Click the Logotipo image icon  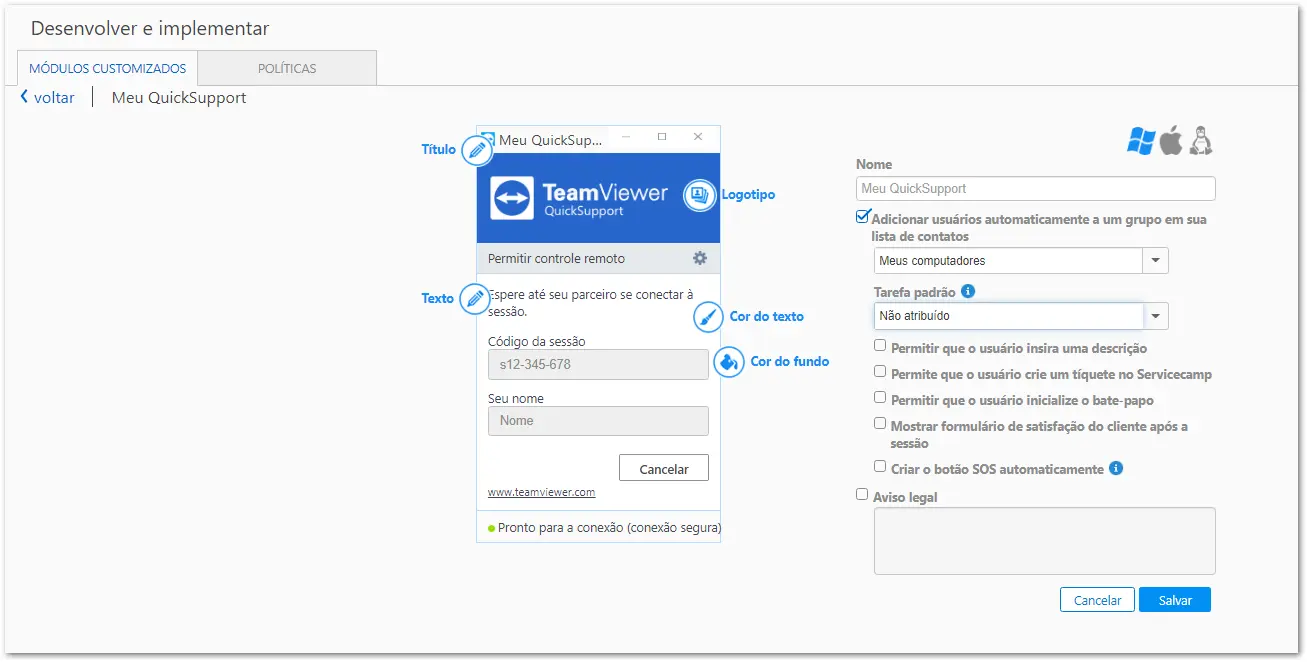[x=699, y=195]
